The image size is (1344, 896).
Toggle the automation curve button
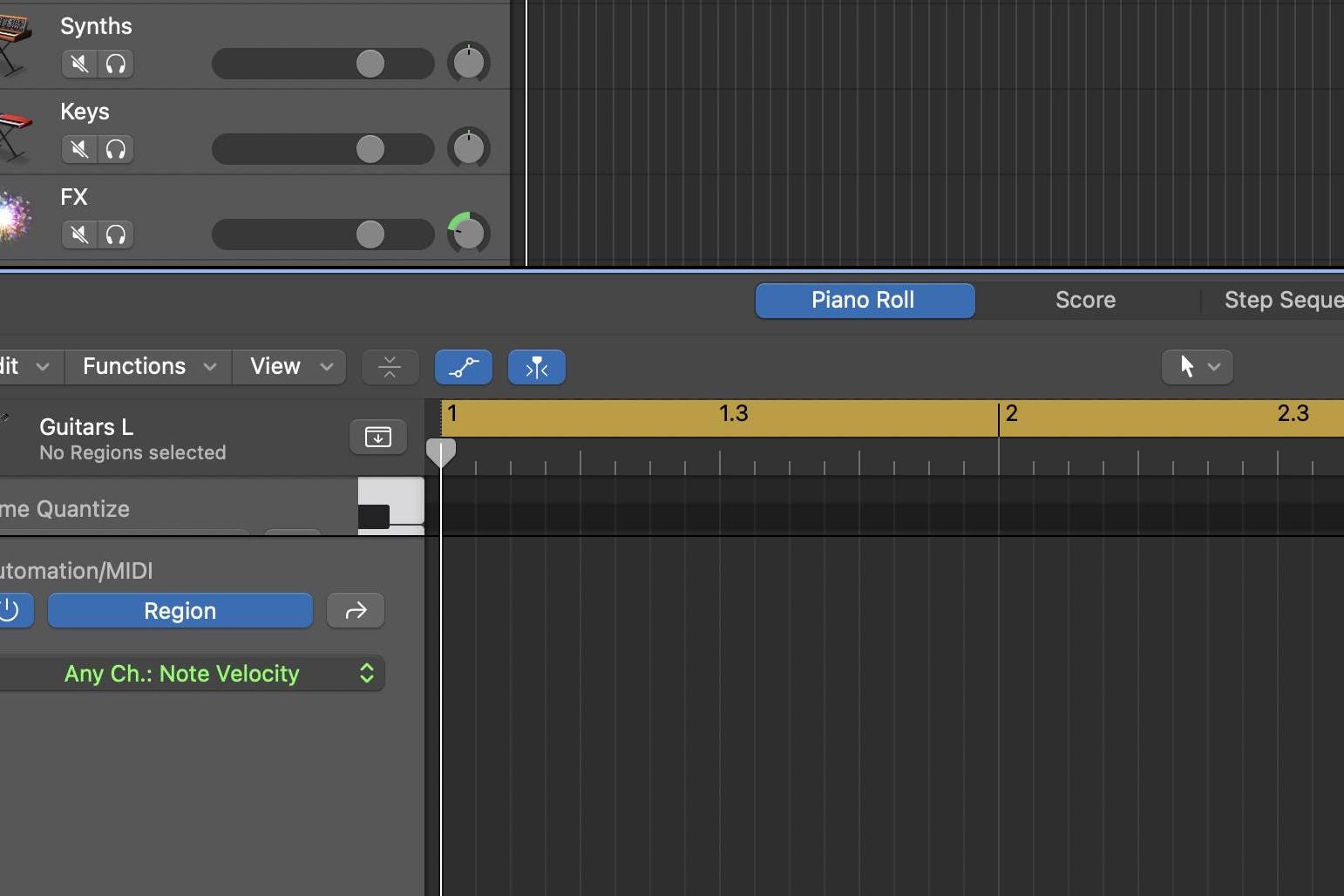pos(464,367)
